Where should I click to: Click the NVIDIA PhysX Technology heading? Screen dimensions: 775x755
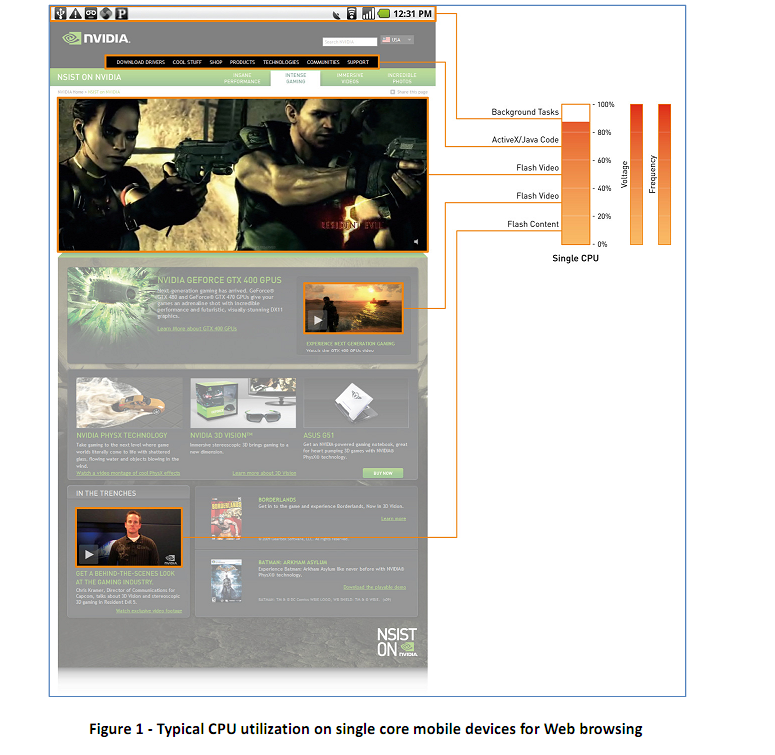pos(122,435)
